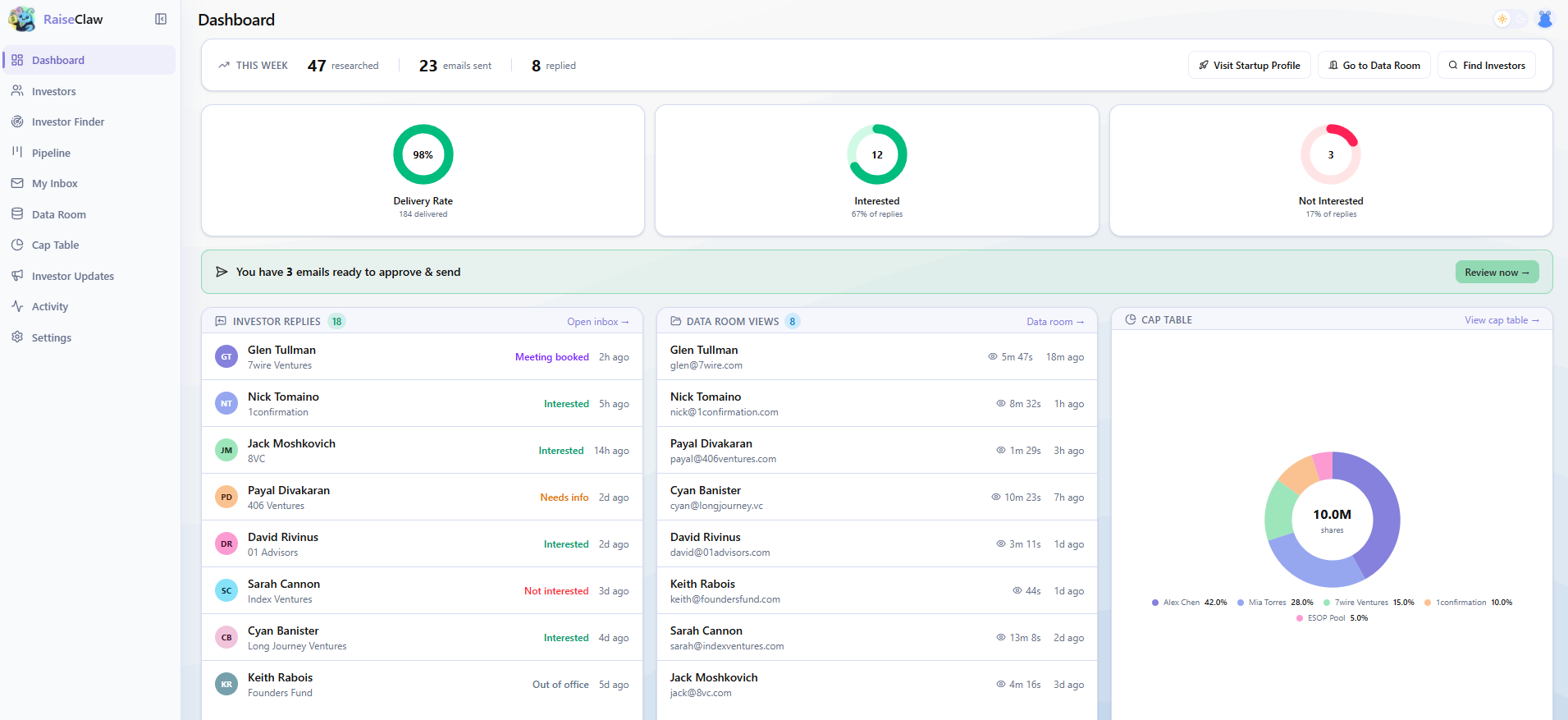Image resolution: width=1568 pixels, height=720 pixels.
Task: Switch to dark mode with moon icon
Action: click(1520, 19)
